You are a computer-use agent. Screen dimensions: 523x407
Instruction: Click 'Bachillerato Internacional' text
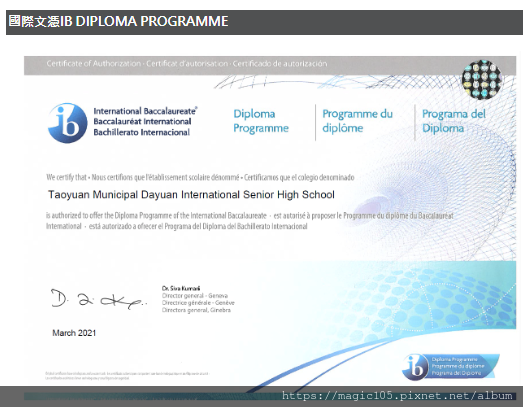142,132
